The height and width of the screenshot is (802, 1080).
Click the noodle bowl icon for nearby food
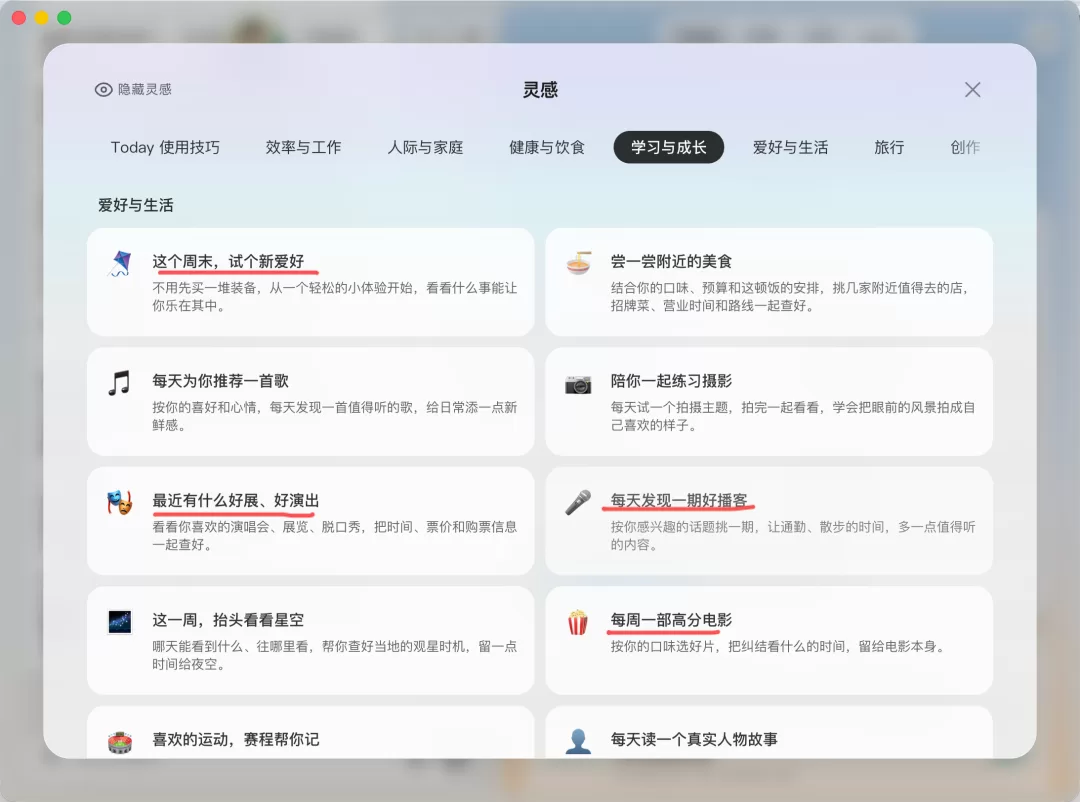(x=579, y=263)
